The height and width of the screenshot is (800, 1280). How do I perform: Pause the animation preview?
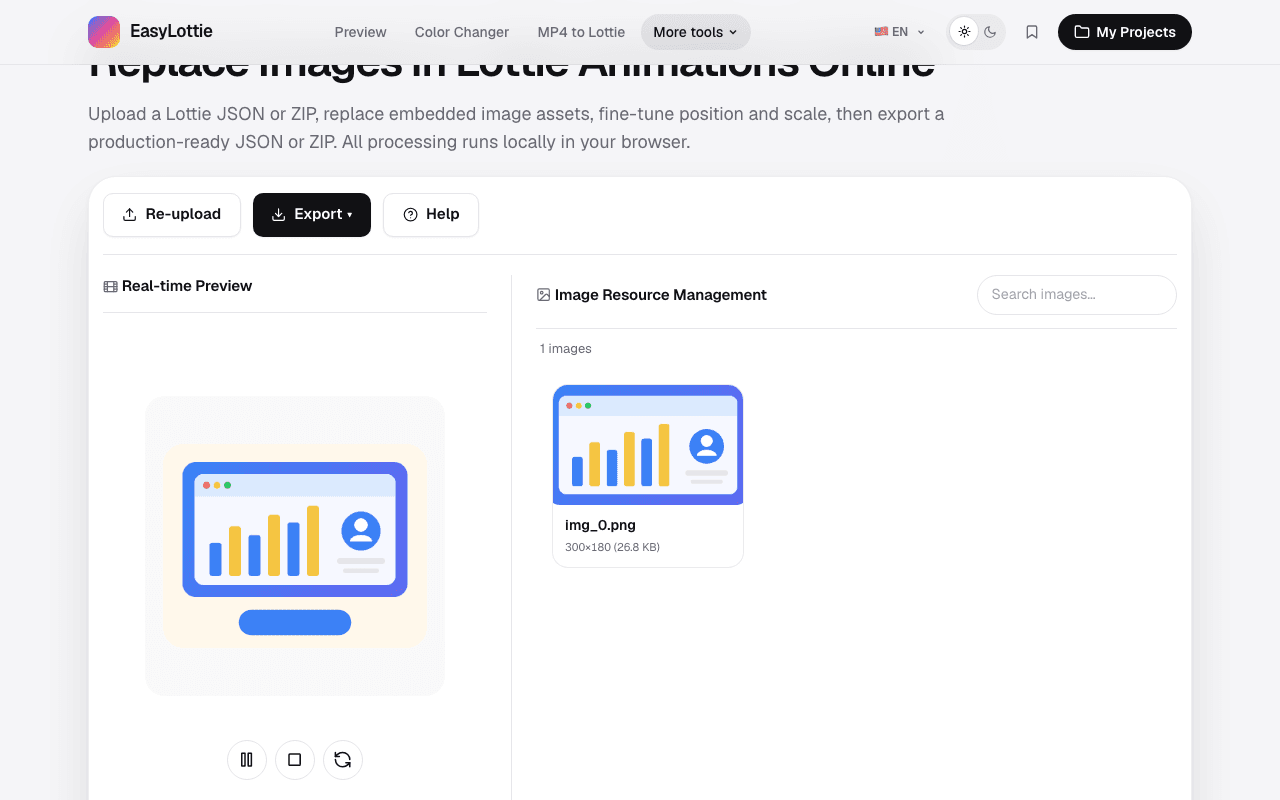(x=247, y=760)
